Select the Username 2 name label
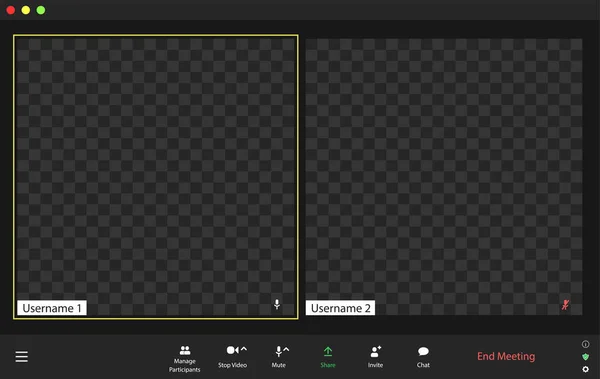Screen dimensions: 600x379 coord(340,308)
